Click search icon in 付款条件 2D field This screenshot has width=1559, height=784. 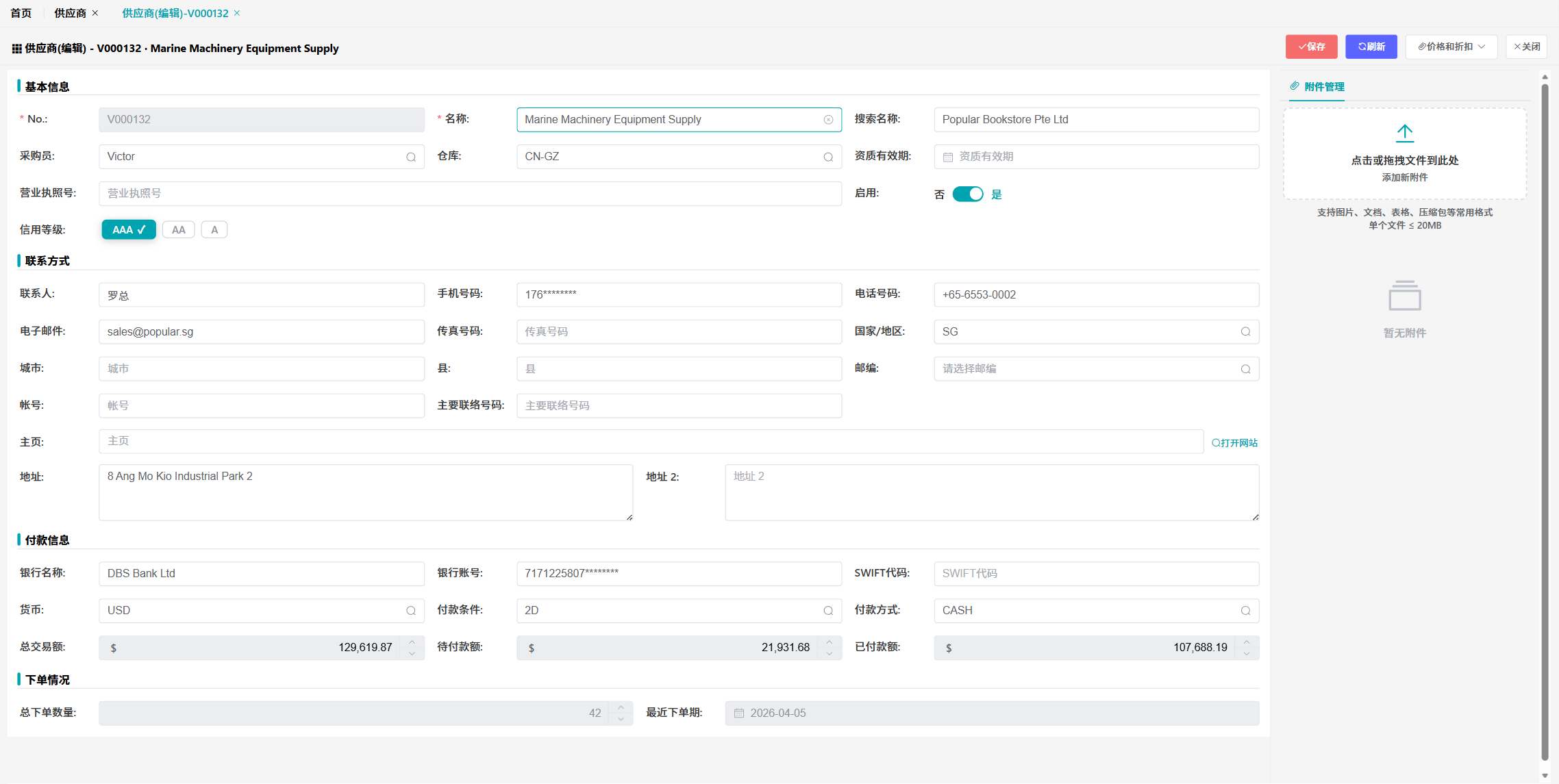(828, 611)
